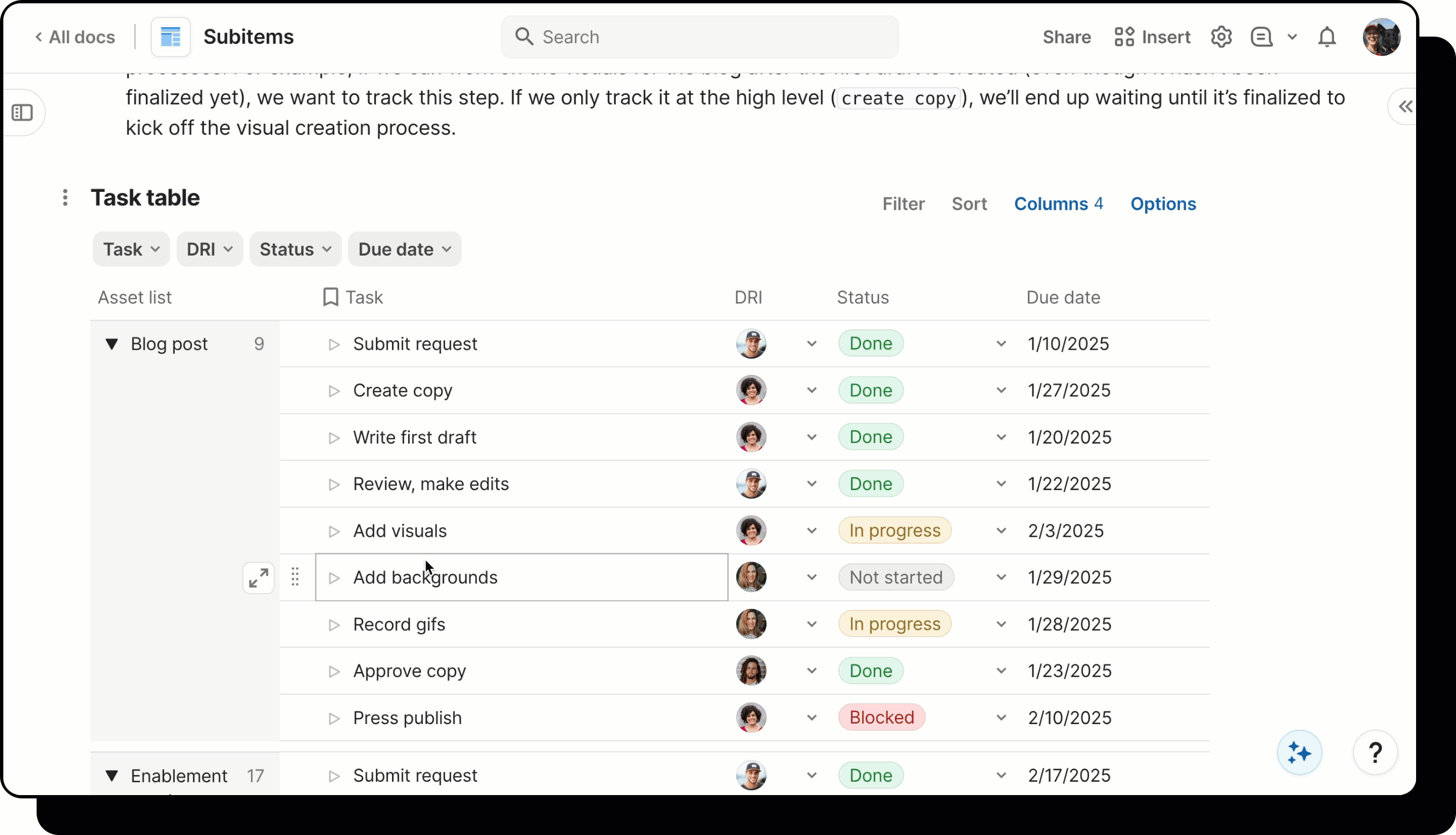
Task: Open Task table three-dot menu
Action: [65, 198]
